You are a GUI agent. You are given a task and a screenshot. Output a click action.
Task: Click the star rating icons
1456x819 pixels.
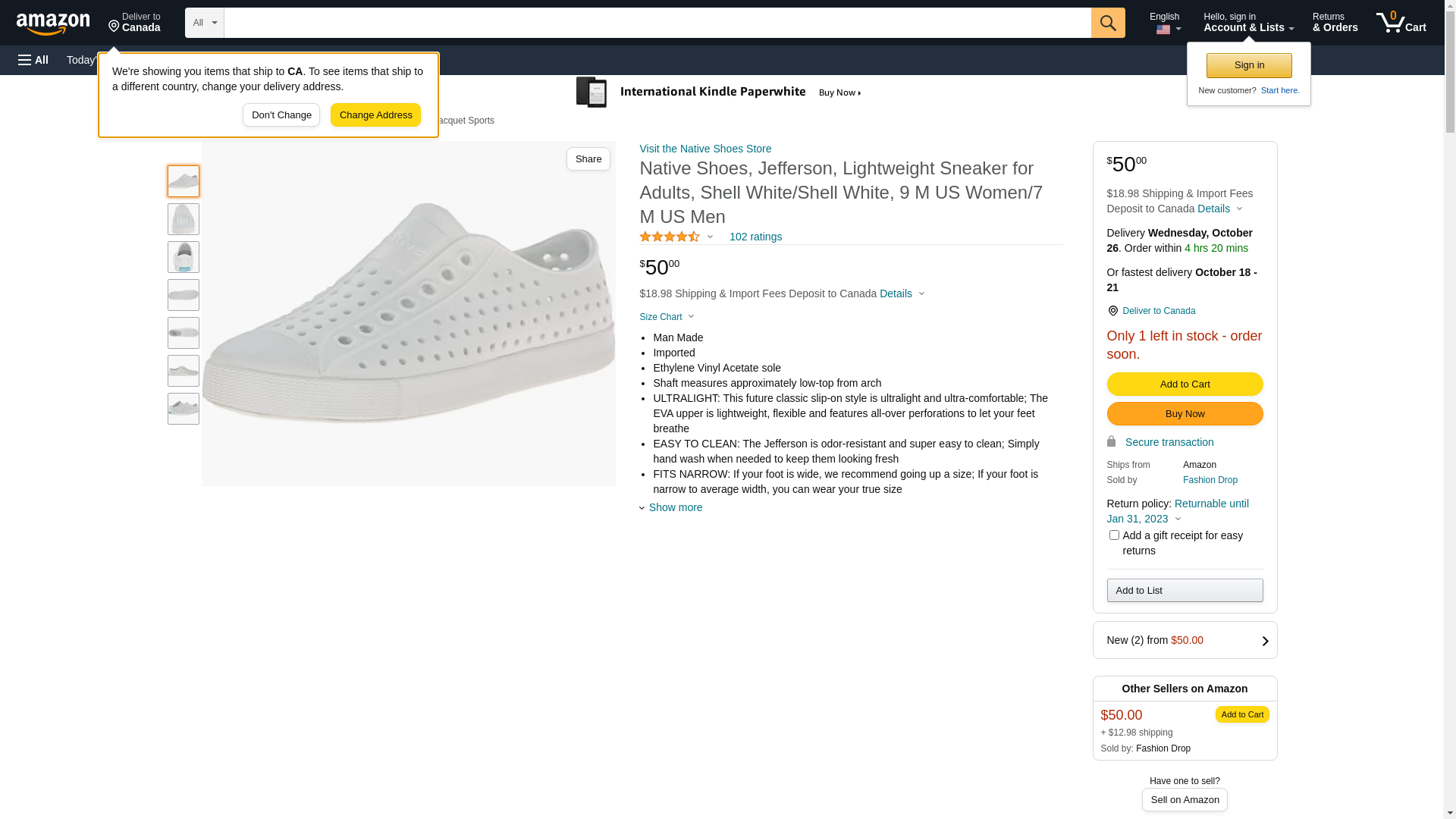[670, 237]
